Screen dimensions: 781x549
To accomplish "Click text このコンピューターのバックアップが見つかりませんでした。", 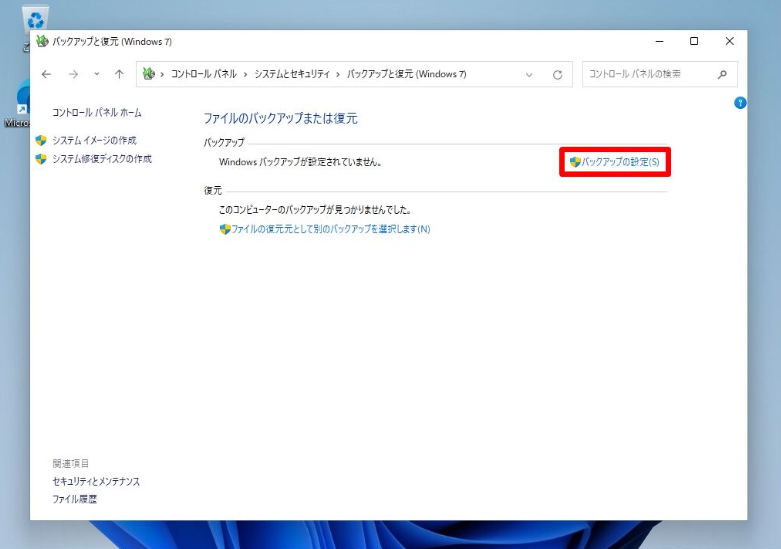I will (315, 210).
